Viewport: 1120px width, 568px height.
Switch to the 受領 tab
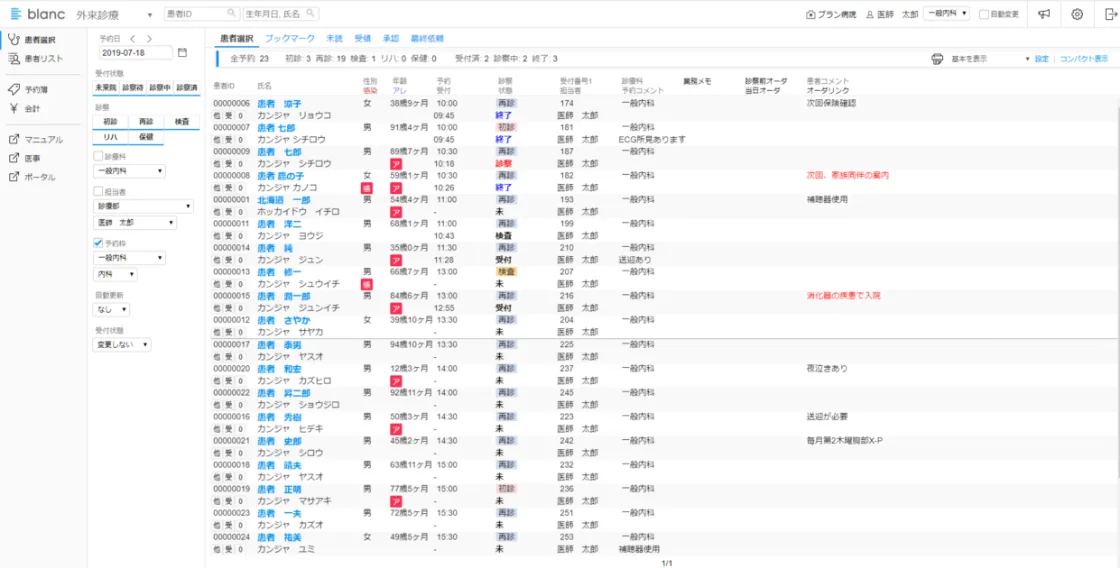[x=362, y=38]
